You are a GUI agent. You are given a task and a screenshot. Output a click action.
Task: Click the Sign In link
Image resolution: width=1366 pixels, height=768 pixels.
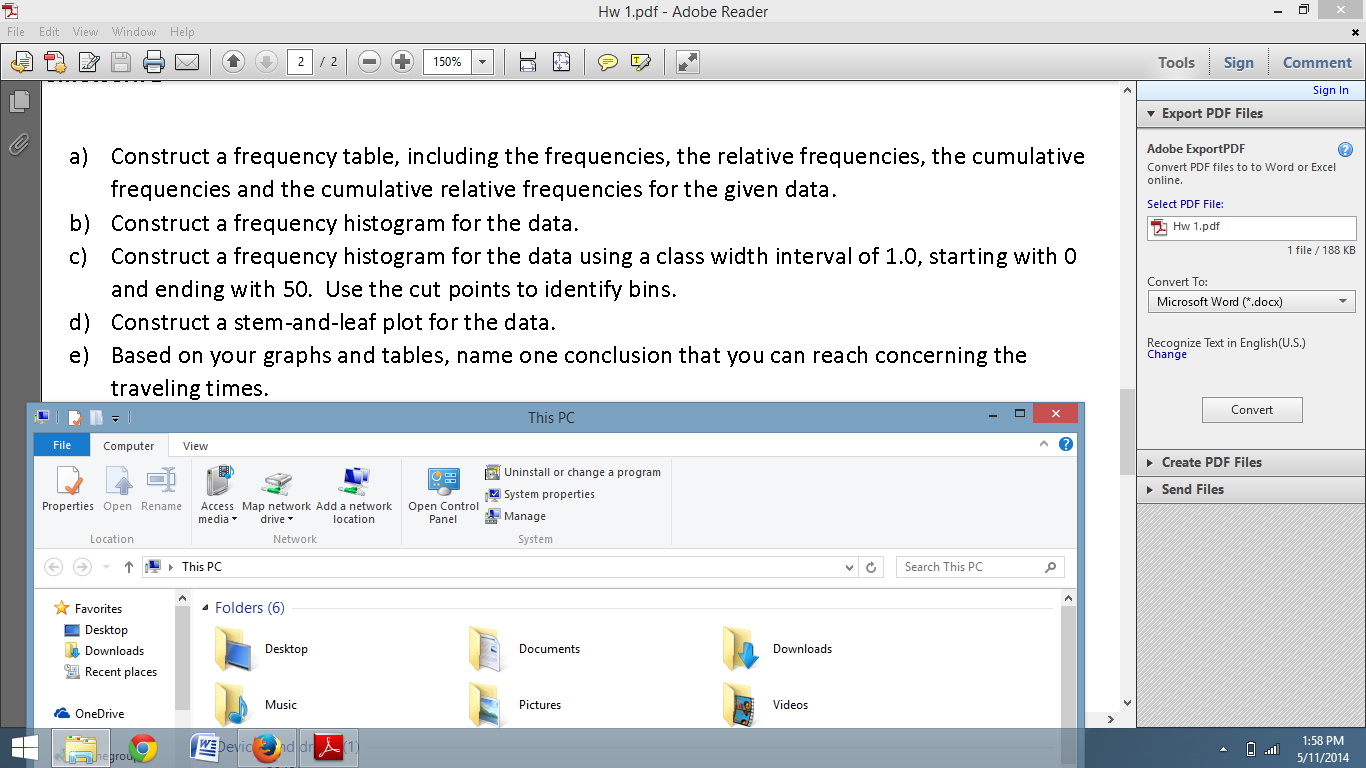(x=1330, y=89)
